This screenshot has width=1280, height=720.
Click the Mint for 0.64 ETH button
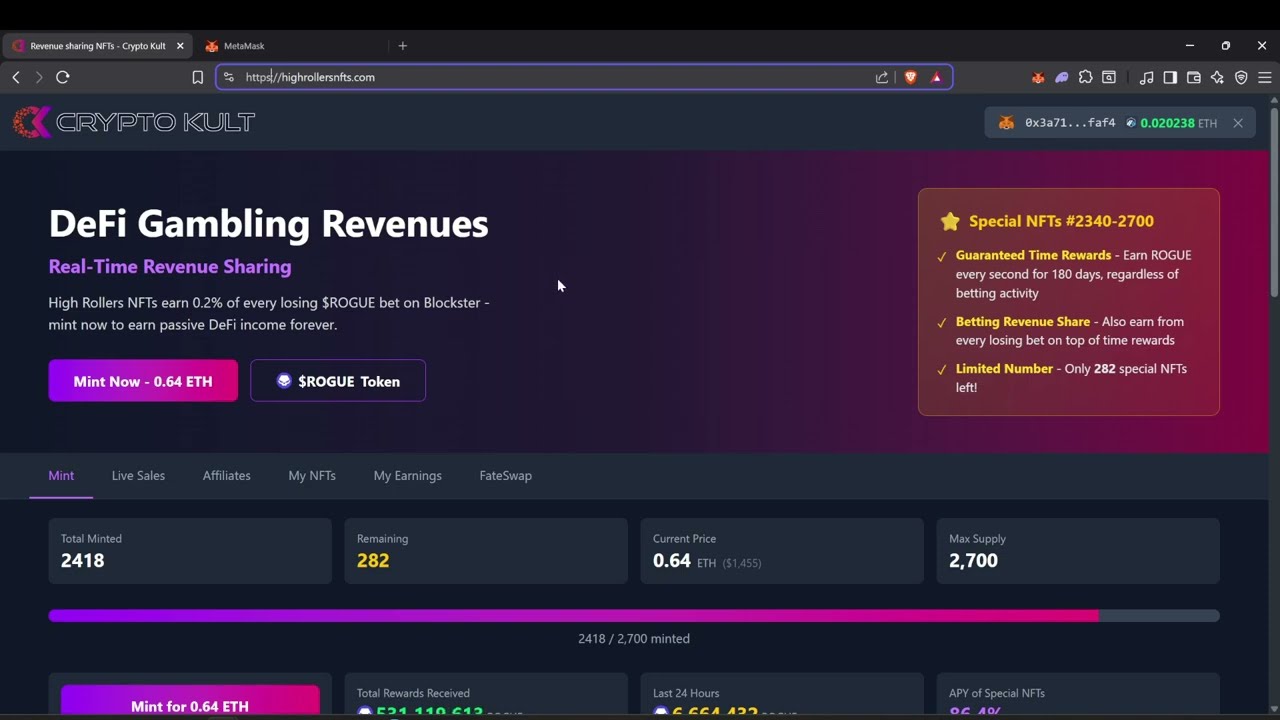190,702
